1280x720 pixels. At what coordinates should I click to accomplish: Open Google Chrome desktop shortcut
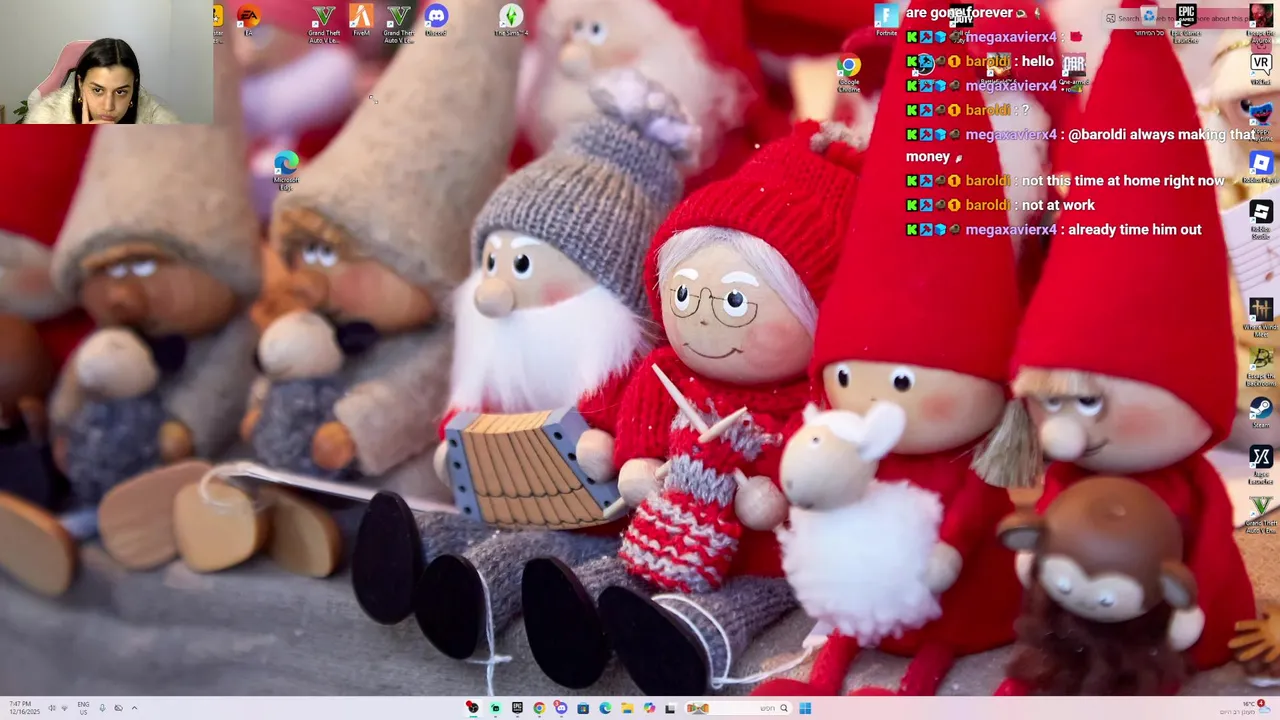[849, 74]
